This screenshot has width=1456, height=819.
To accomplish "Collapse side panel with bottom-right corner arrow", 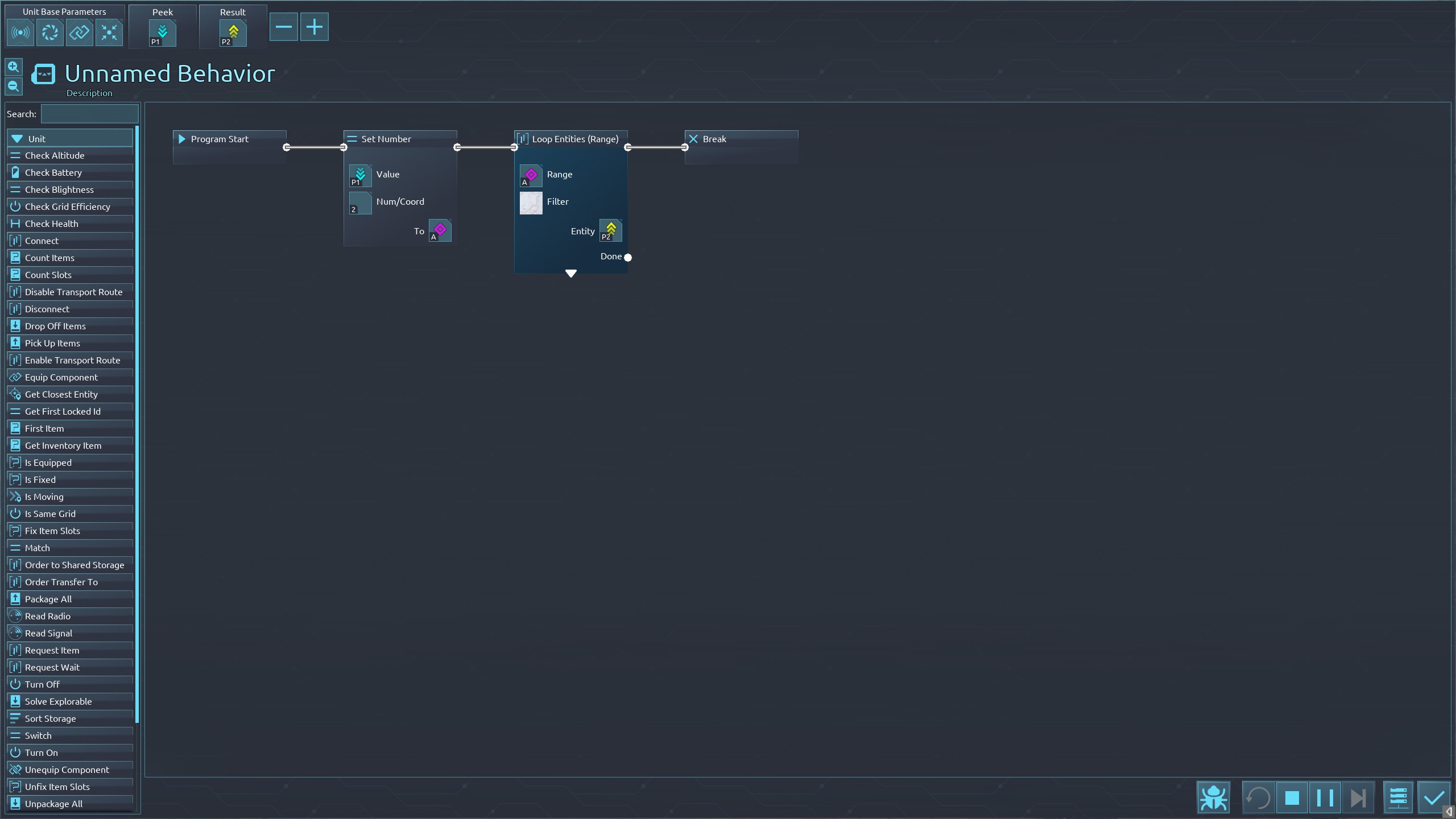I will (x=1449, y=812).
